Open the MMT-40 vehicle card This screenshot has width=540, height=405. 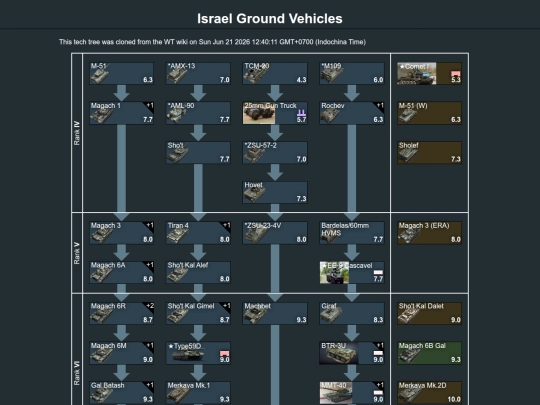tap(352, 393)
